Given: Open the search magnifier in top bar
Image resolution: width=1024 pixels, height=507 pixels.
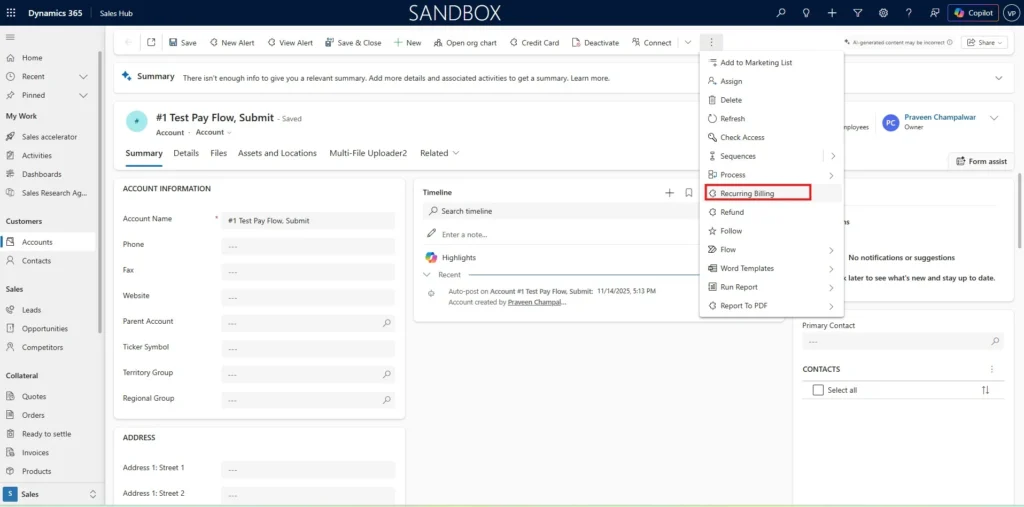Looking at the screenshot, I should pos(781,12).
